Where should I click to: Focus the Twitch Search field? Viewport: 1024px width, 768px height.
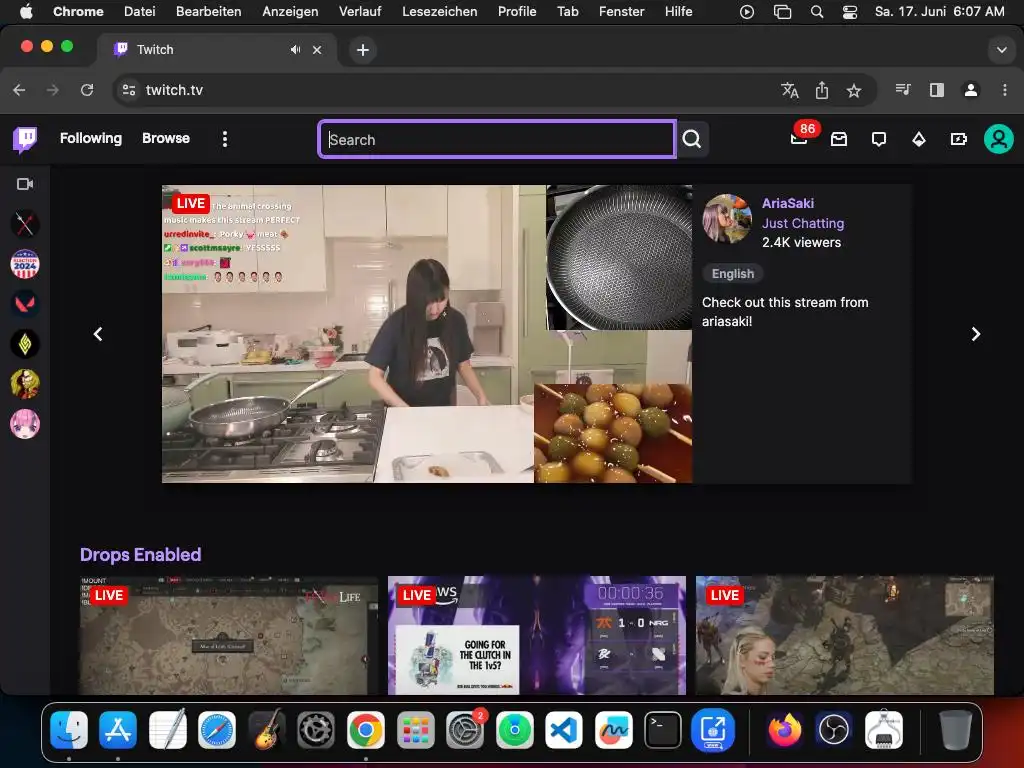[x=497, y=139]
